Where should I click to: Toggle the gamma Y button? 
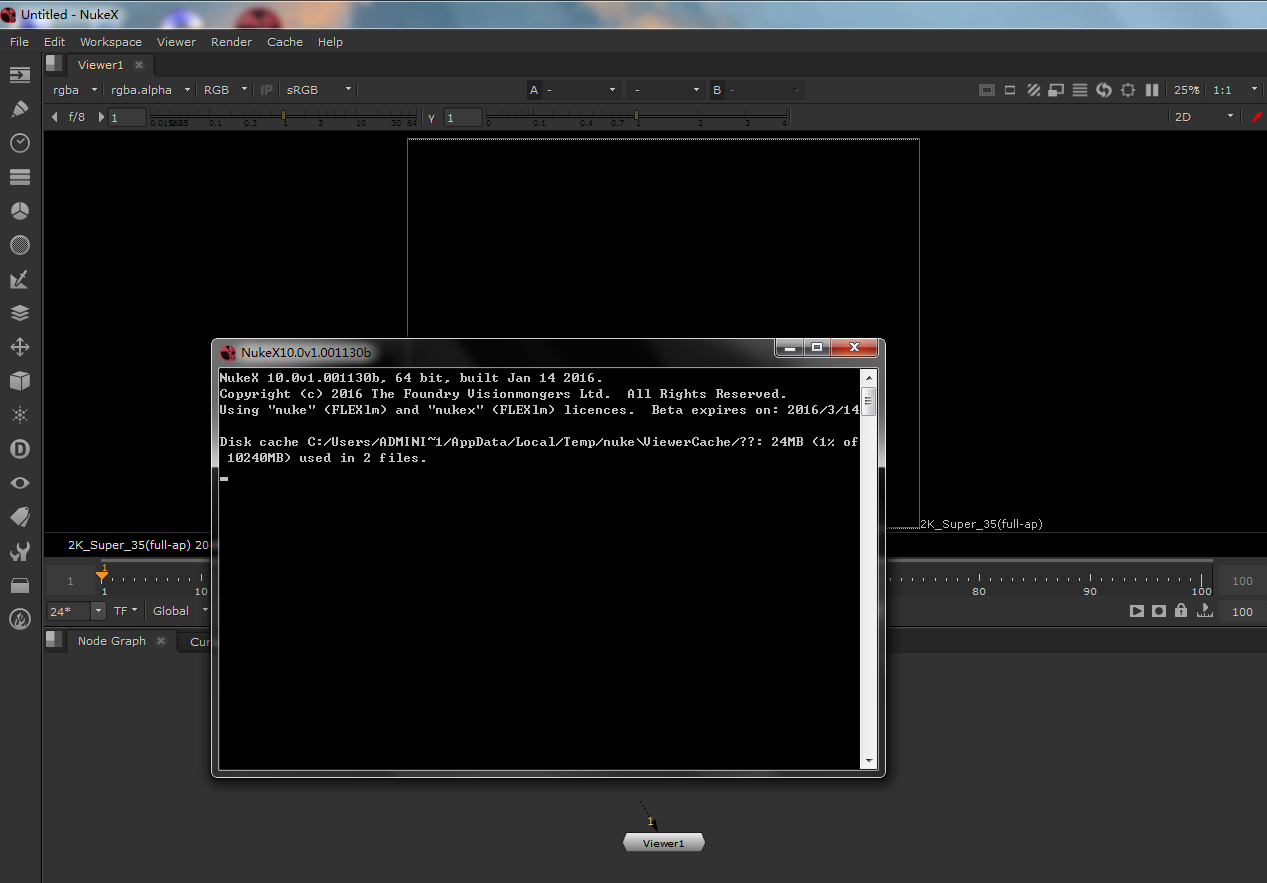[432, 118]
